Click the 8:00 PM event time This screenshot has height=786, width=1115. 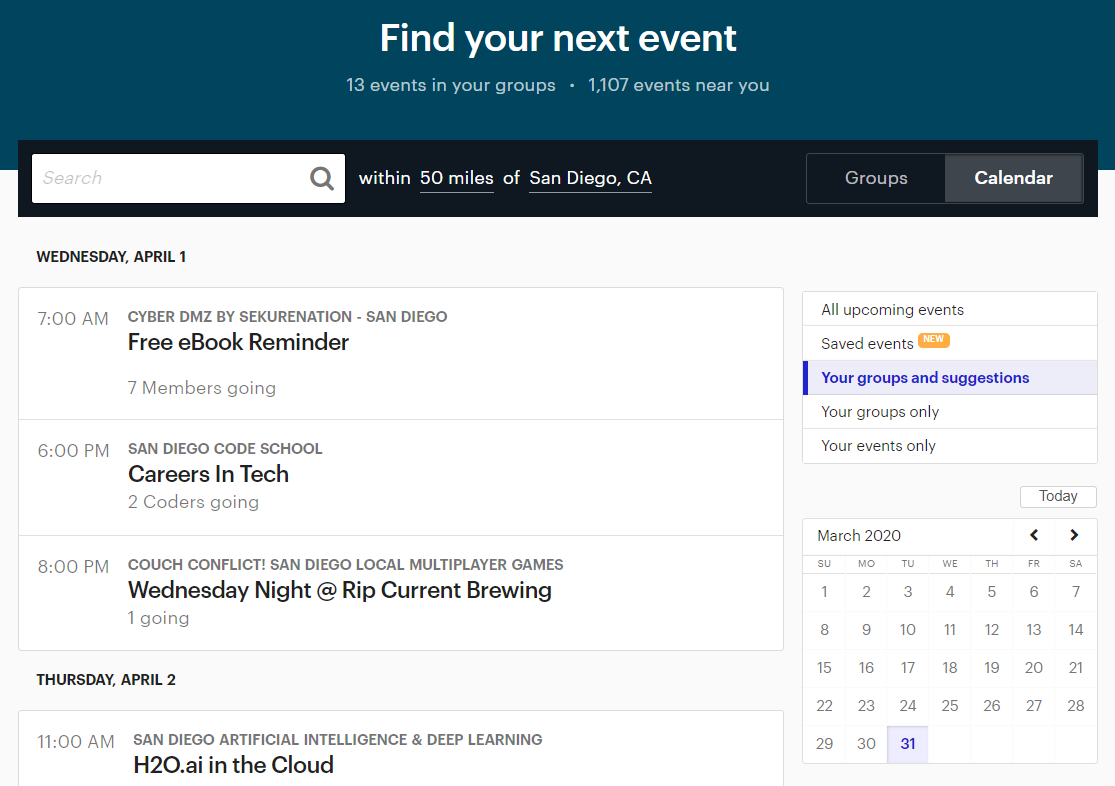73,567
